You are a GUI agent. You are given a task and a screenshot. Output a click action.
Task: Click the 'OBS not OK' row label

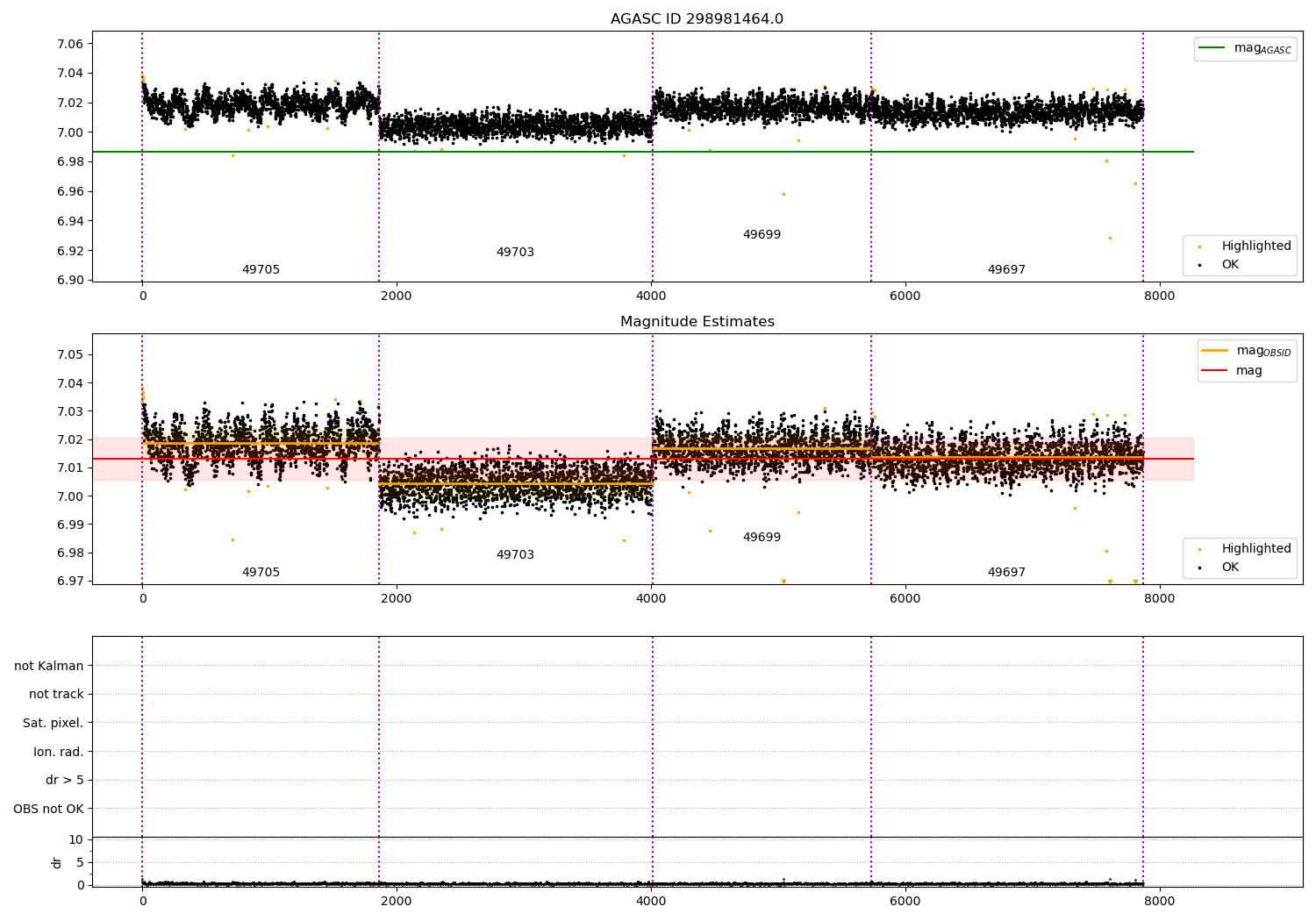49,810
